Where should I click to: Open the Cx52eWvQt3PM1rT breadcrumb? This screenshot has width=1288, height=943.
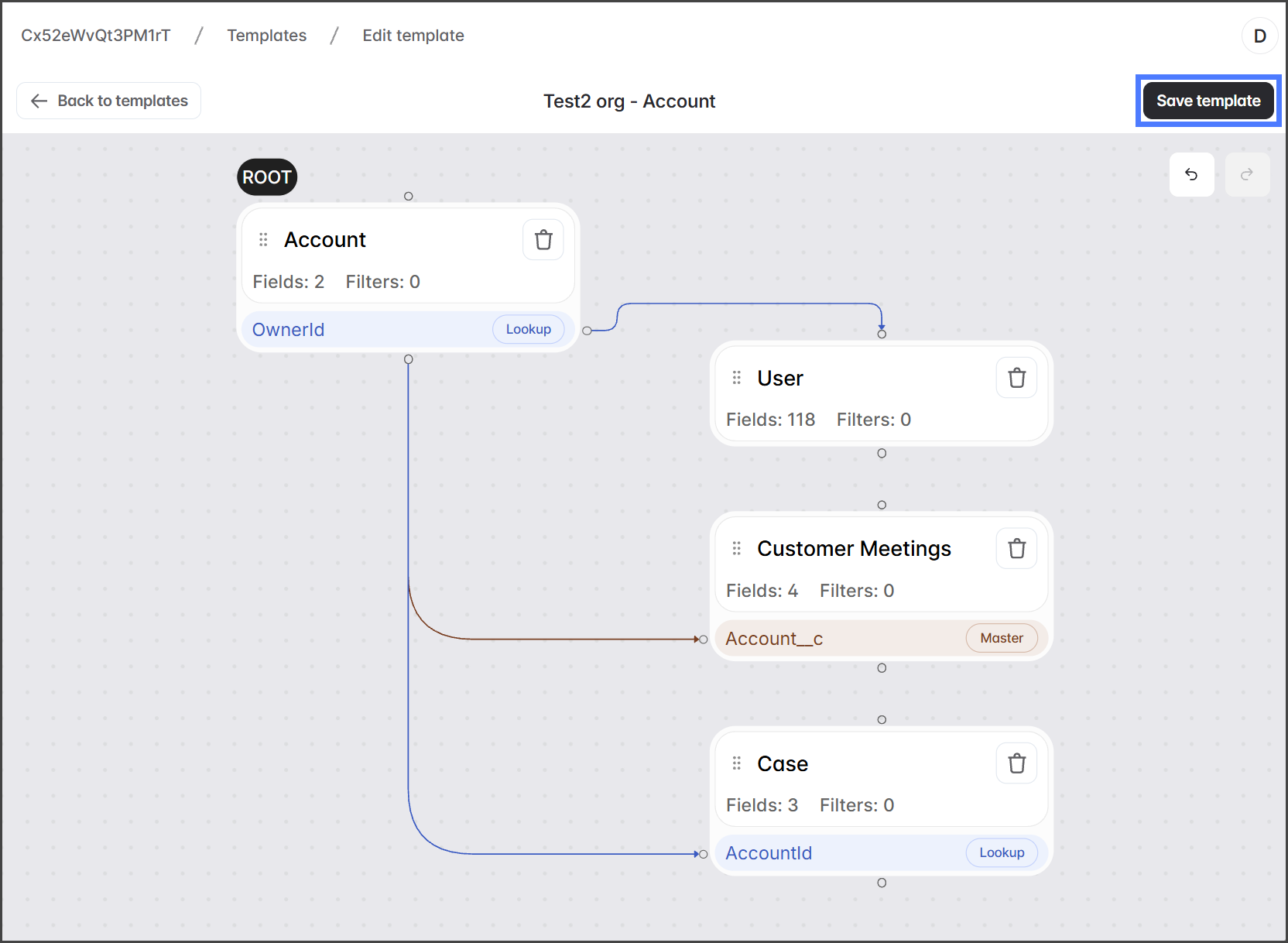pyautogui.click(x=96, y=36)
